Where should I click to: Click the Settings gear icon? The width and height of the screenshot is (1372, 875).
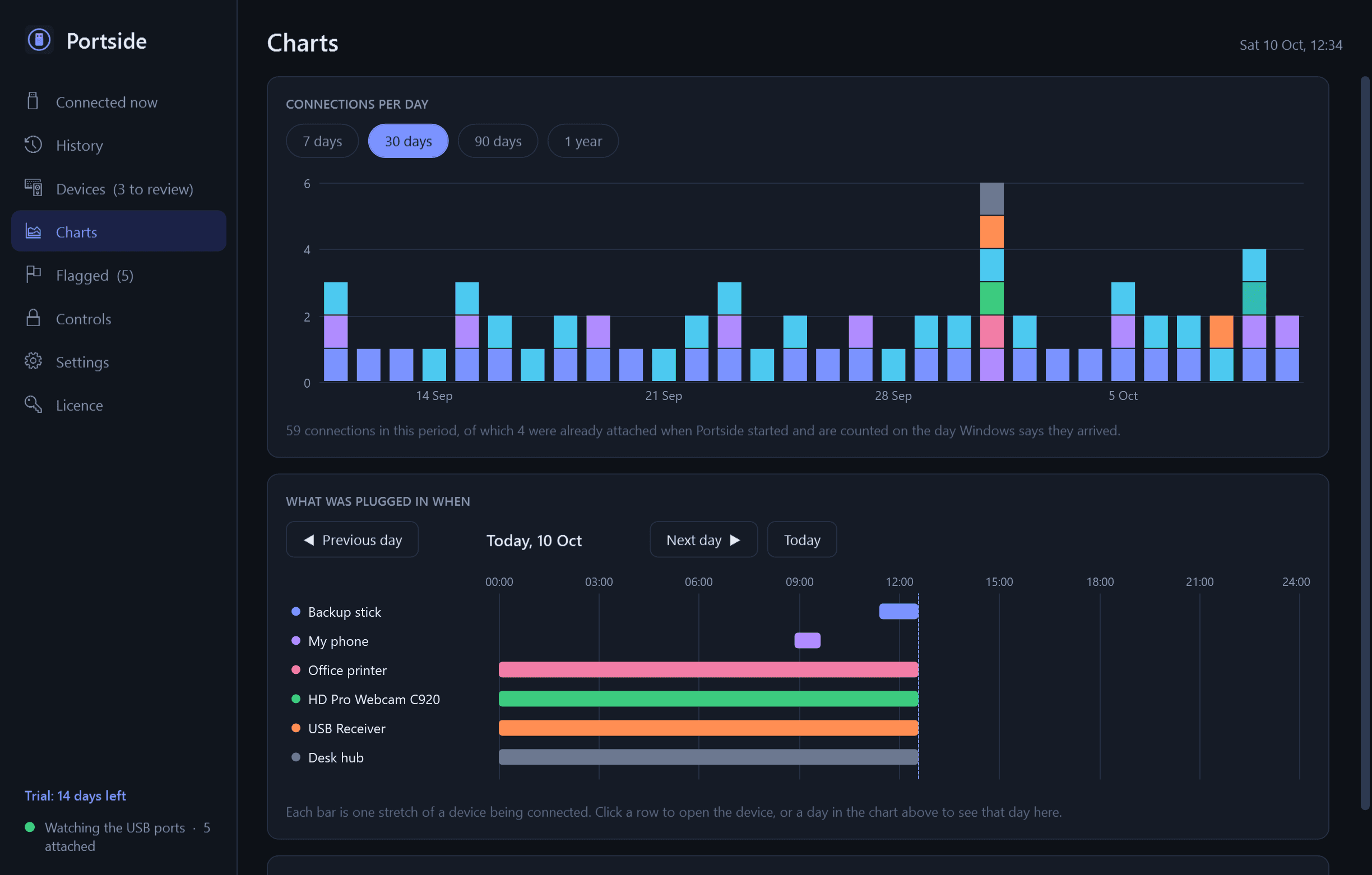point(33,361)
